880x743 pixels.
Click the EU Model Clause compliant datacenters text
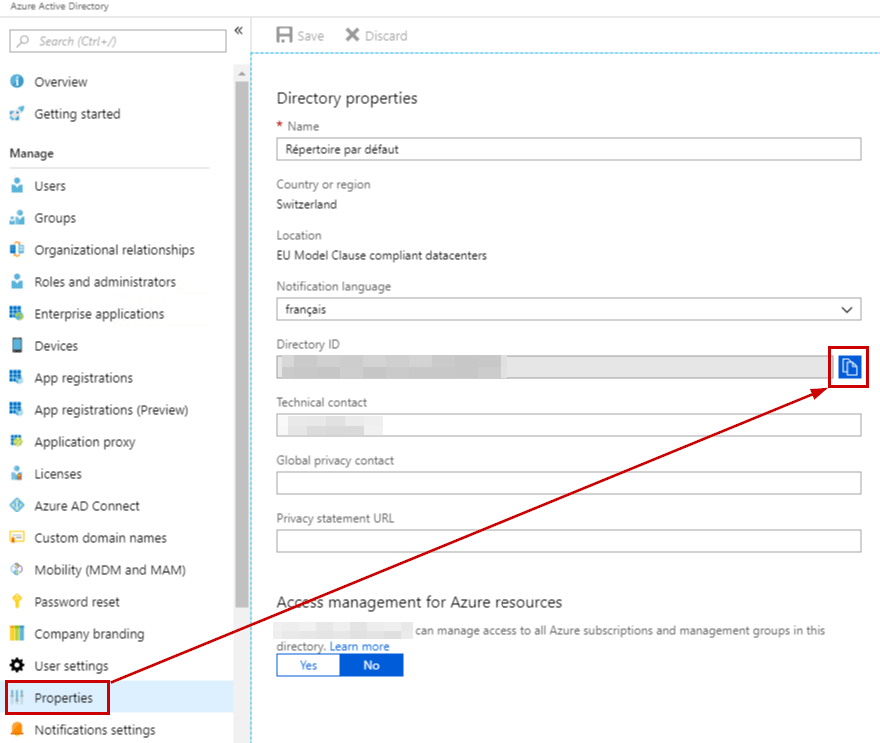coord(382,255)
